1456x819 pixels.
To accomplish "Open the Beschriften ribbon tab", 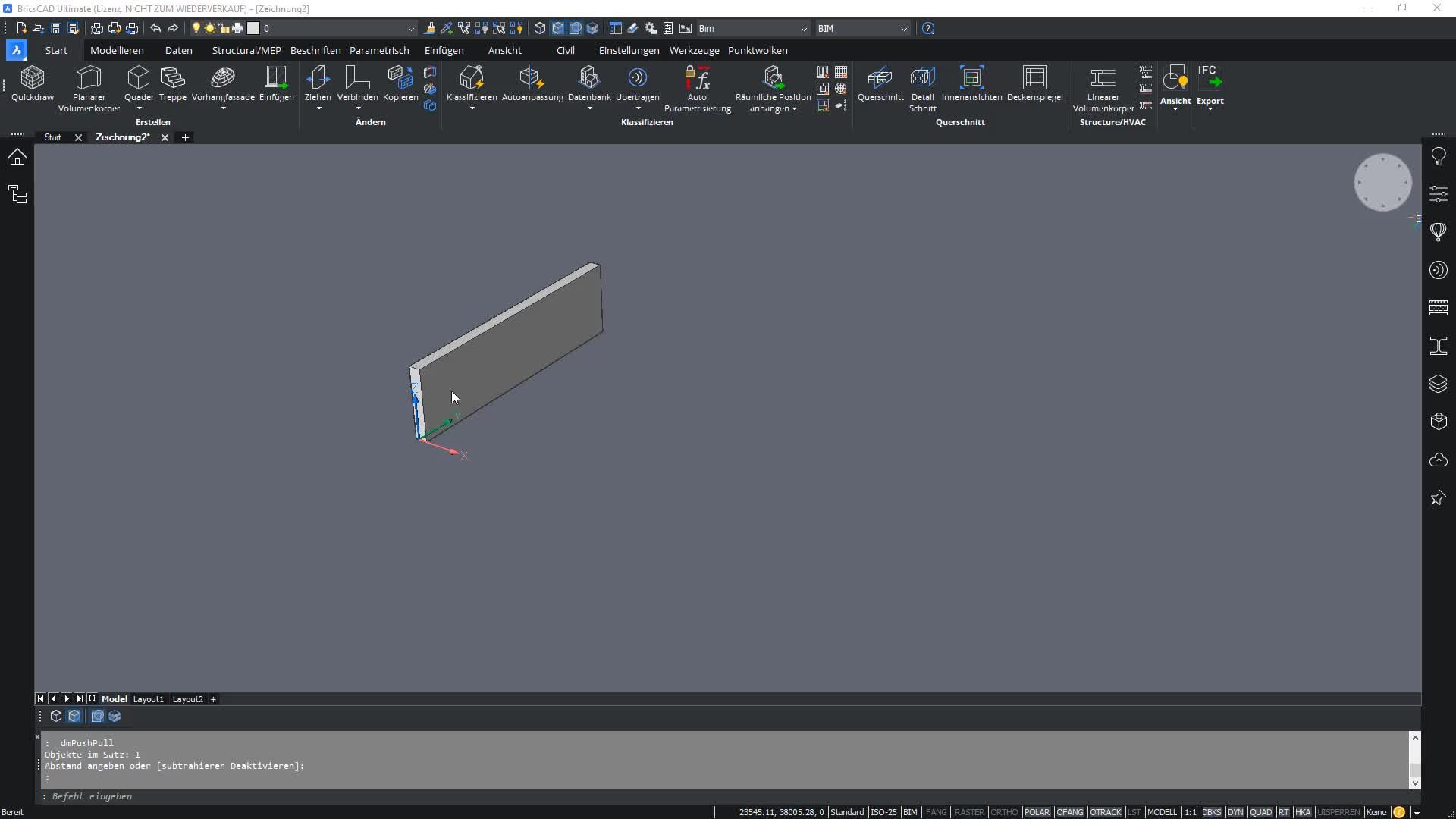I will pyautogui.click(x=315, y=50).
